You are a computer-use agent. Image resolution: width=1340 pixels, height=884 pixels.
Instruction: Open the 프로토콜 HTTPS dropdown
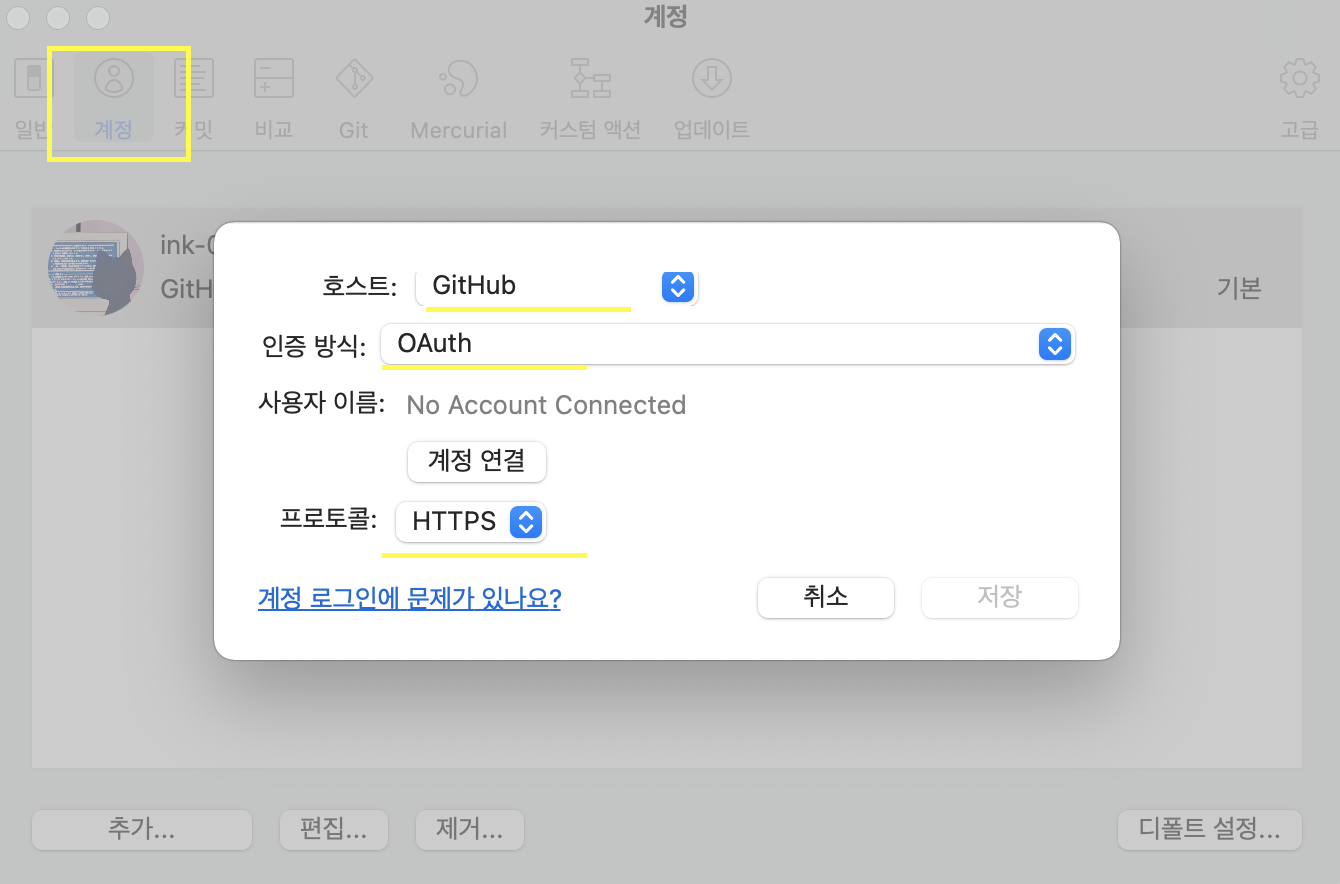click(x=471, y=521)
